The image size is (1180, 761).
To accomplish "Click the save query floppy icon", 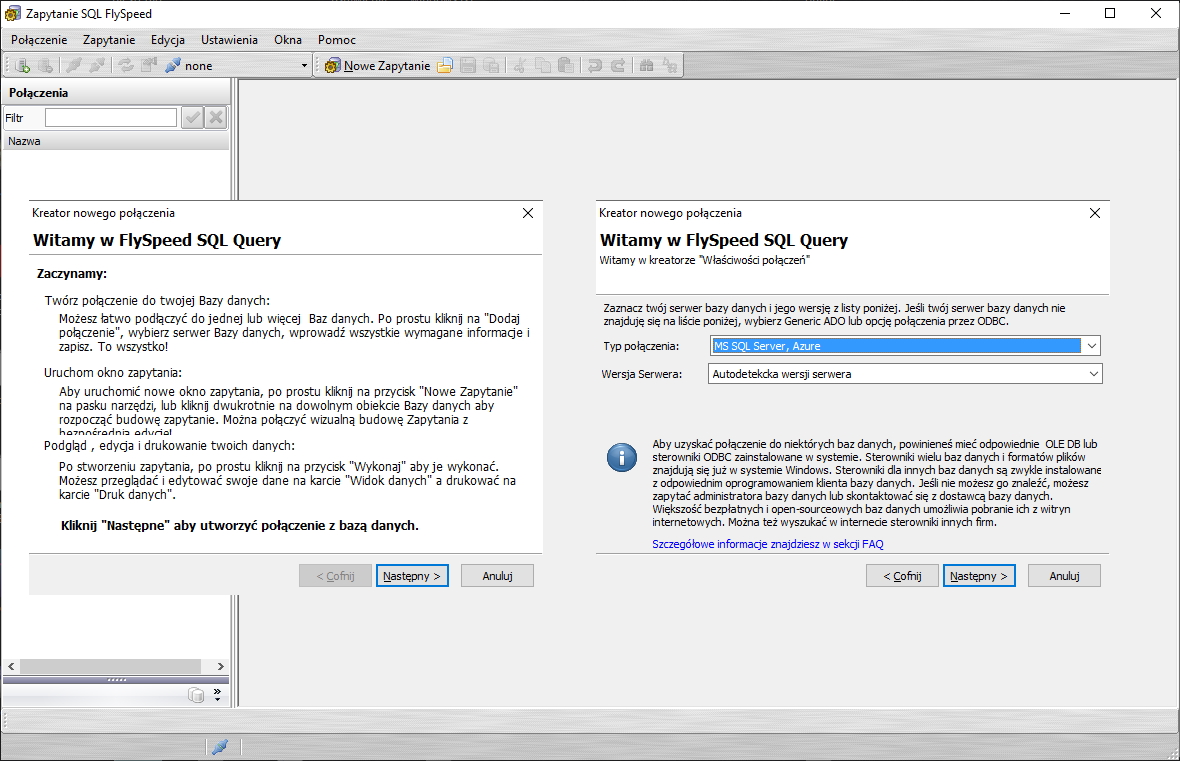I will coord(467,65).
